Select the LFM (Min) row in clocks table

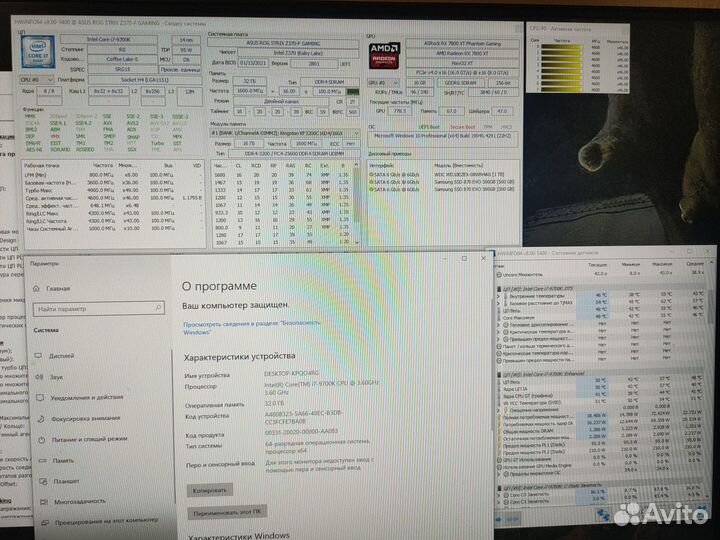(113, 175)
